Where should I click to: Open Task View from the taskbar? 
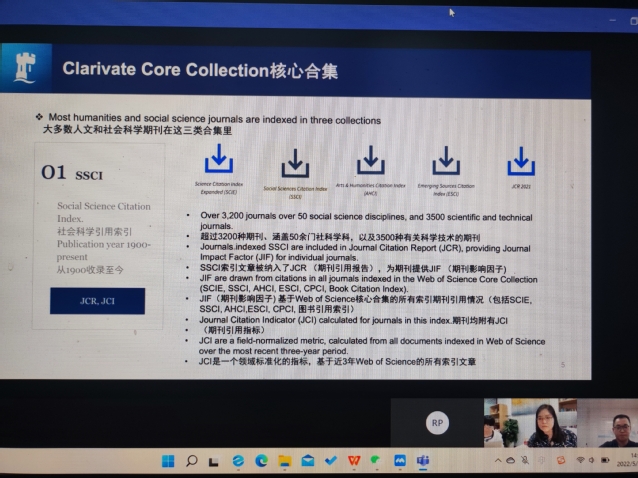click(x=214, y=462)
